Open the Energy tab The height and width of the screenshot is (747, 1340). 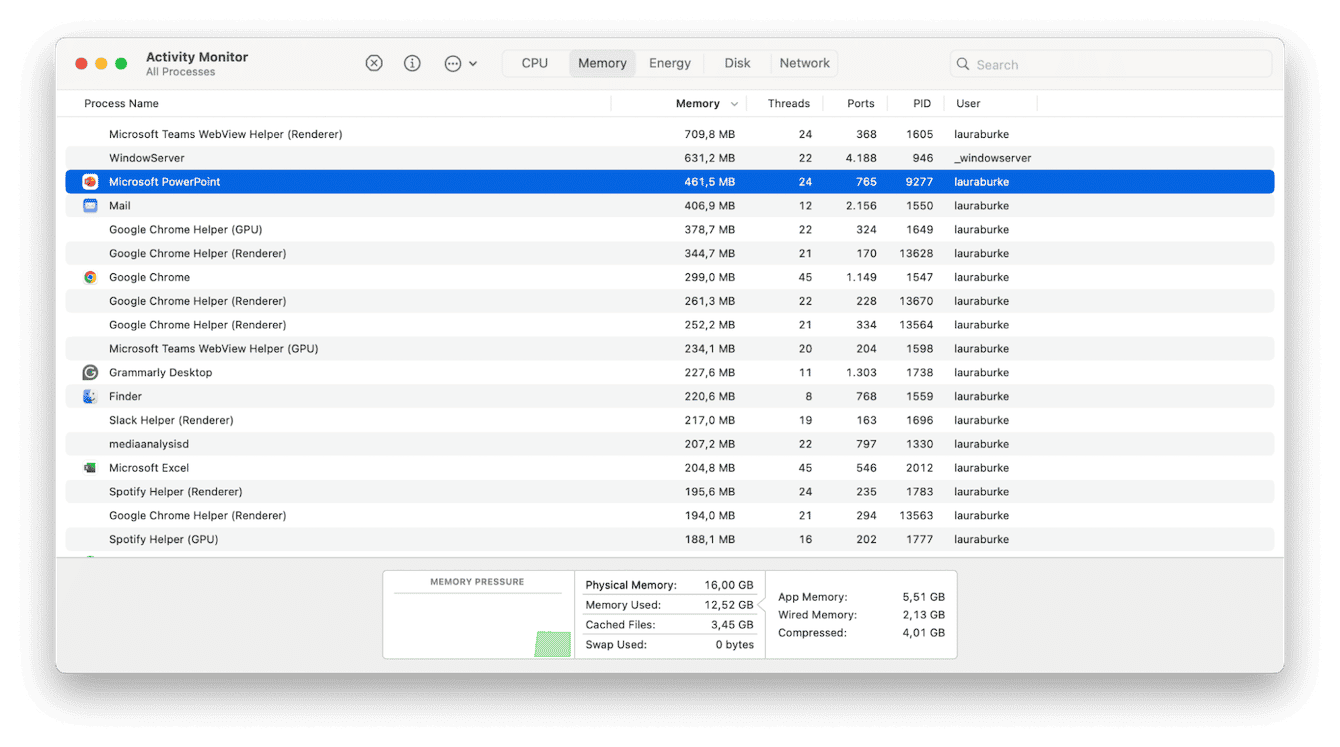[669, 62]
